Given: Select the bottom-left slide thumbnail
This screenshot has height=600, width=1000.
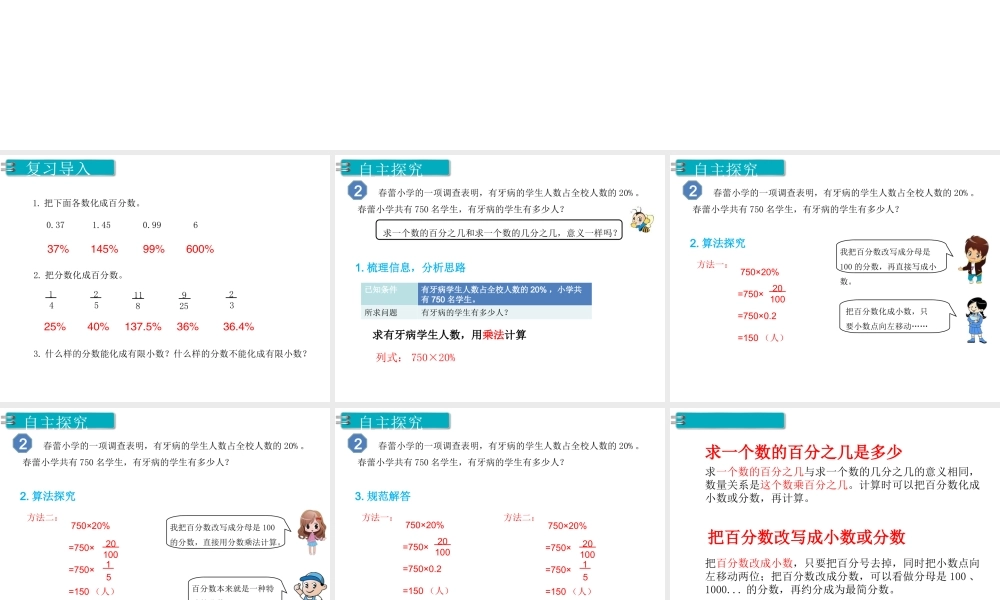Looking at the screenshot, I should 166,500.
